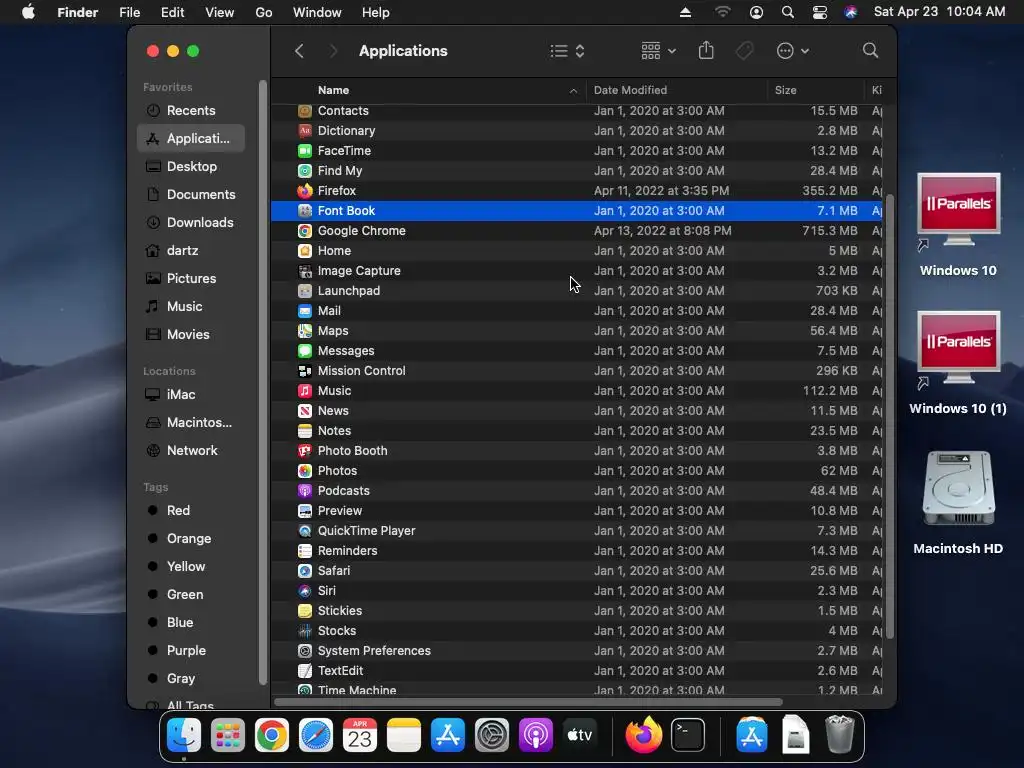Select the Google Chrome row

[x=577, y=231]
